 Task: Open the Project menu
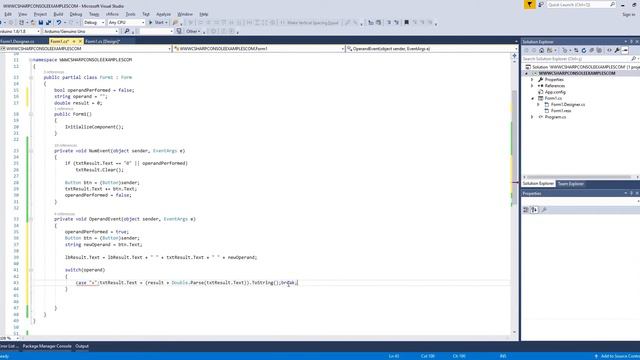click(40, 14)
